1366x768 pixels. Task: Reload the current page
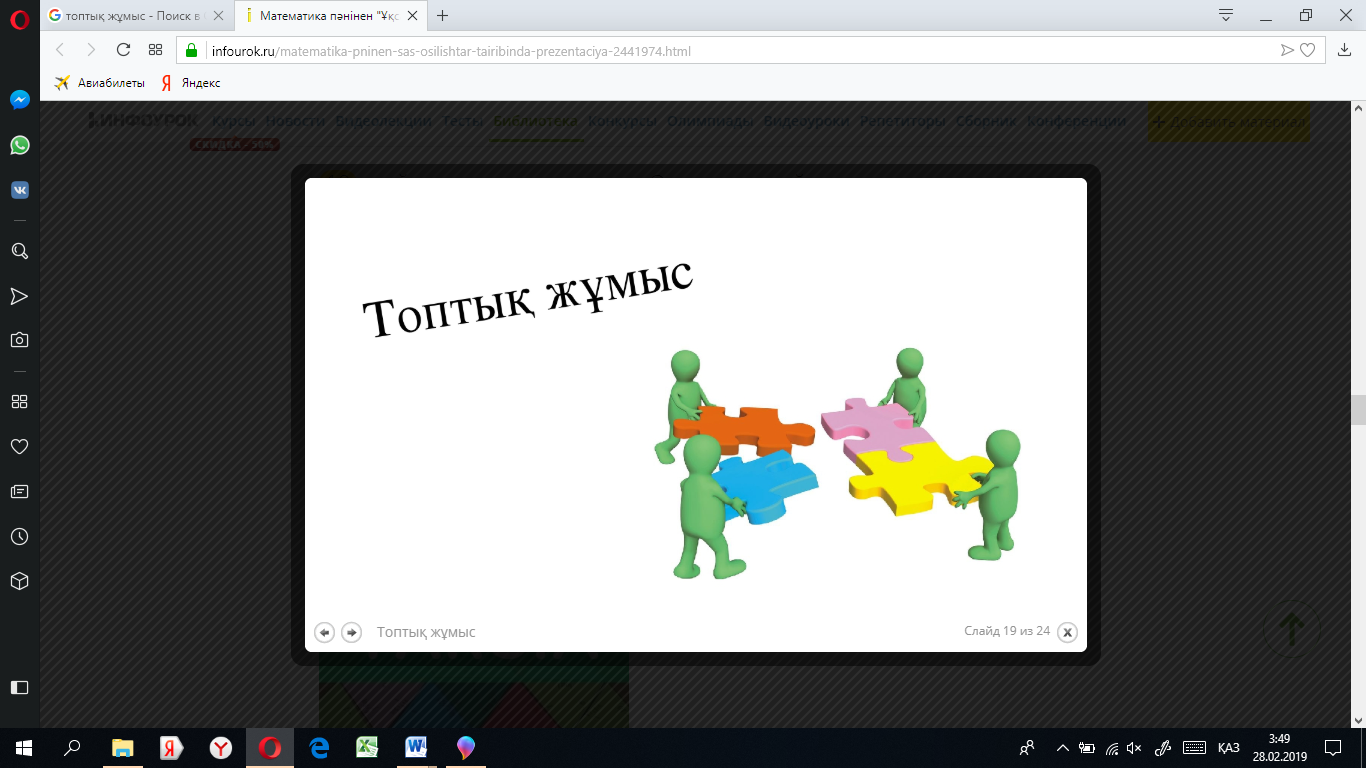click(123, 50)
